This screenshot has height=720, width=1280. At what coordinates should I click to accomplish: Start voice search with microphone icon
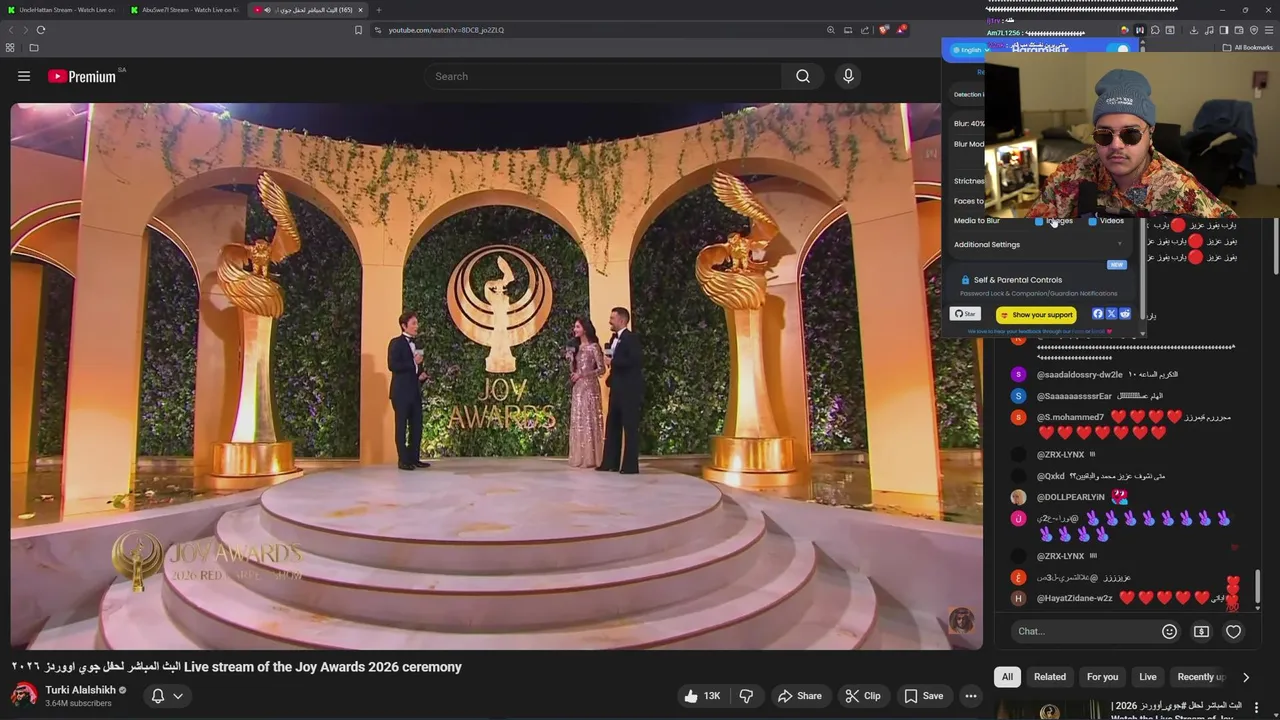[848, 76]
